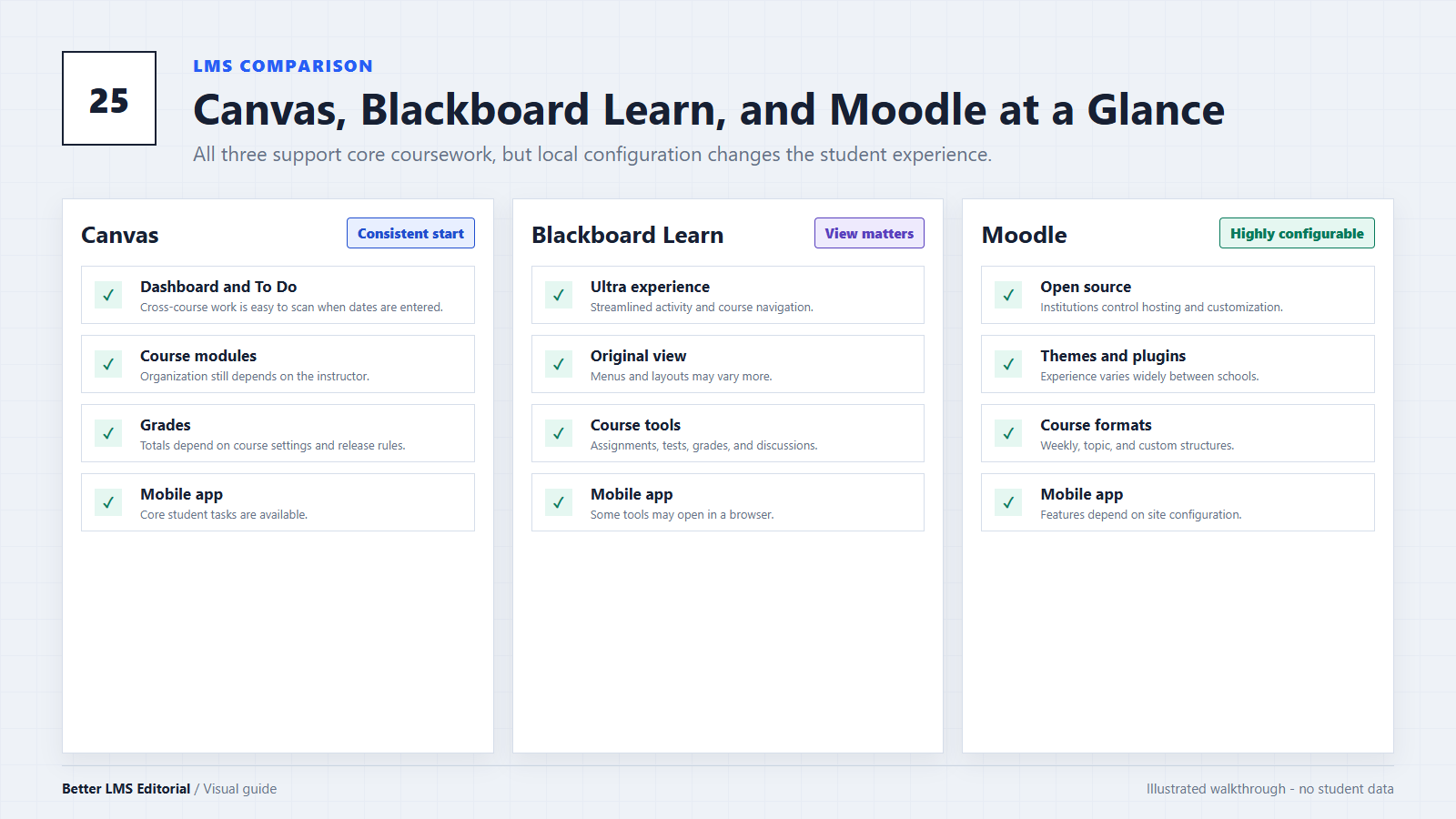This screenshot has width=1456, height=819.
Task: Click the main slide title text
Action: 709,110
